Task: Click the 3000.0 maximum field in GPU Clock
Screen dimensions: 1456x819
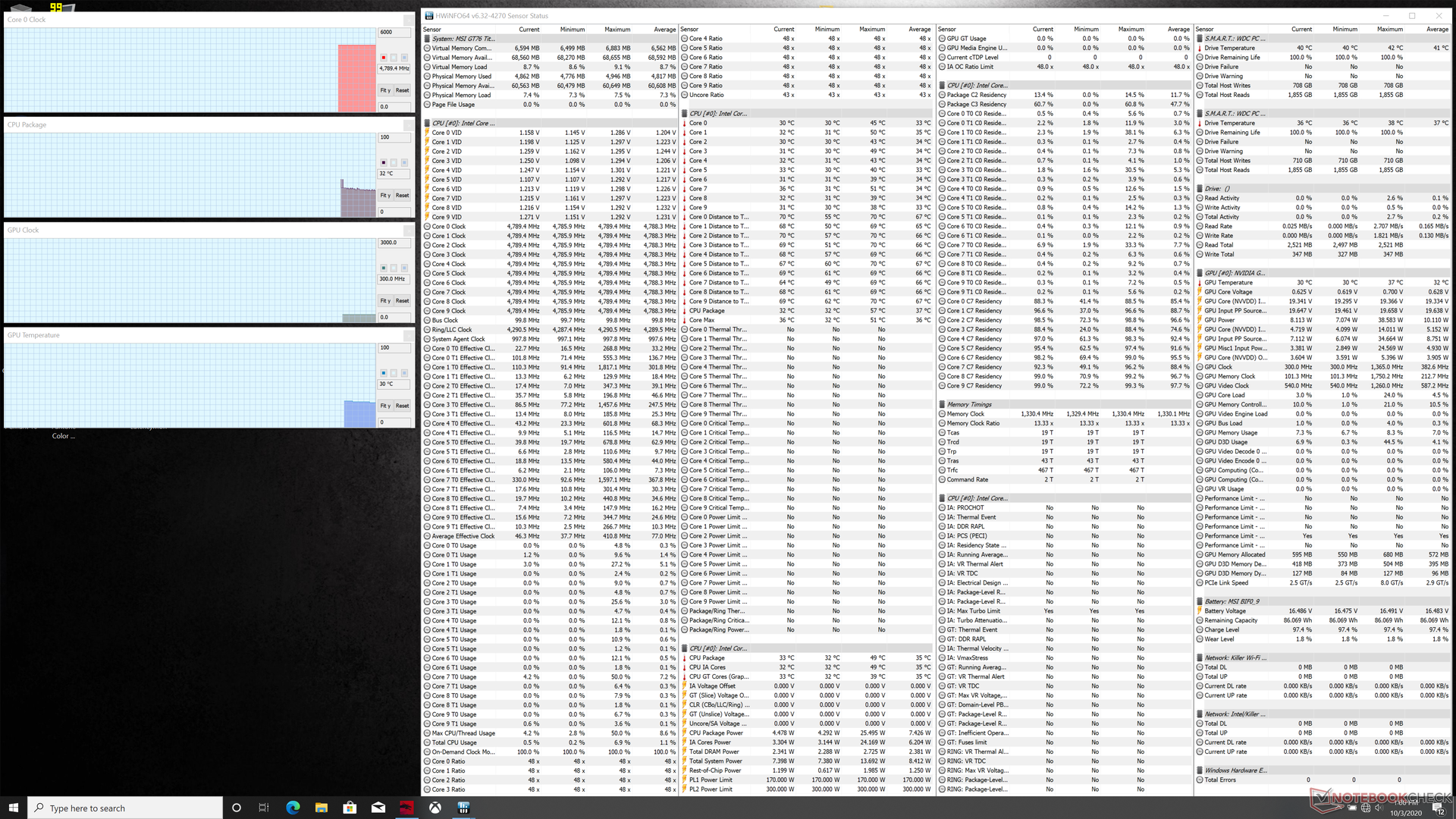Action: [394, 243]
